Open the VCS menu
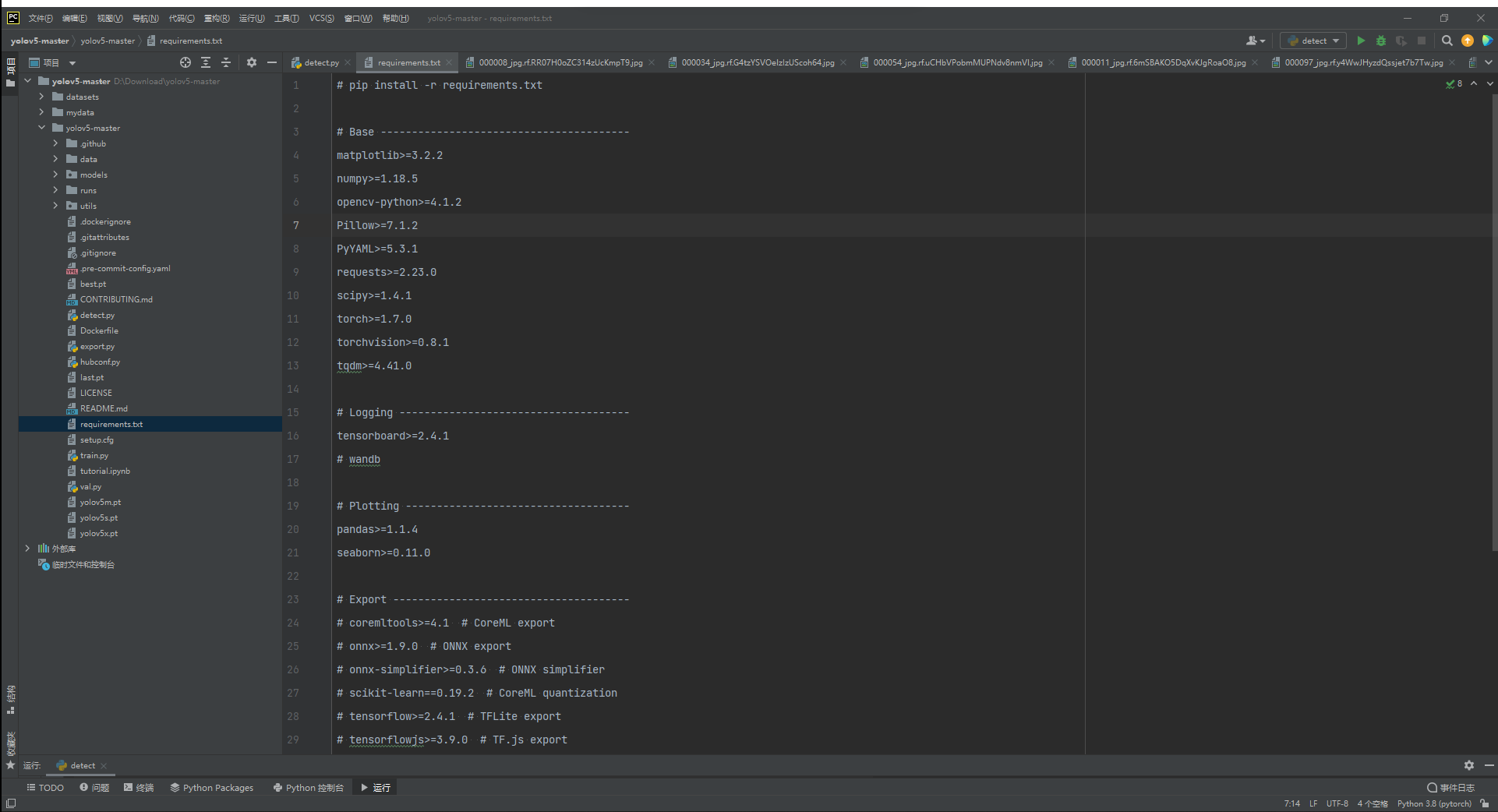This screenshot has width=1498, height=812. 321,18
